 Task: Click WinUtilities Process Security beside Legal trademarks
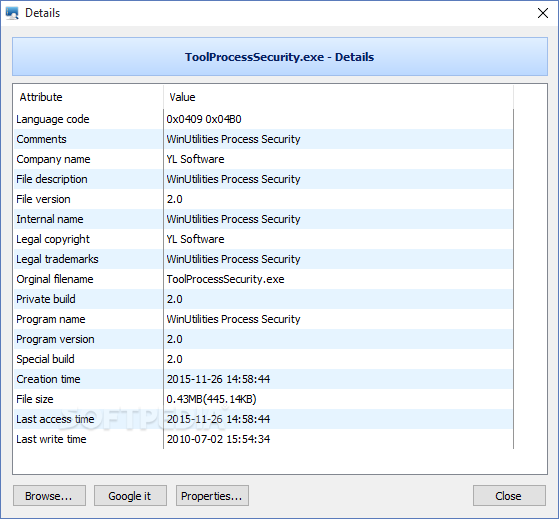233,259
